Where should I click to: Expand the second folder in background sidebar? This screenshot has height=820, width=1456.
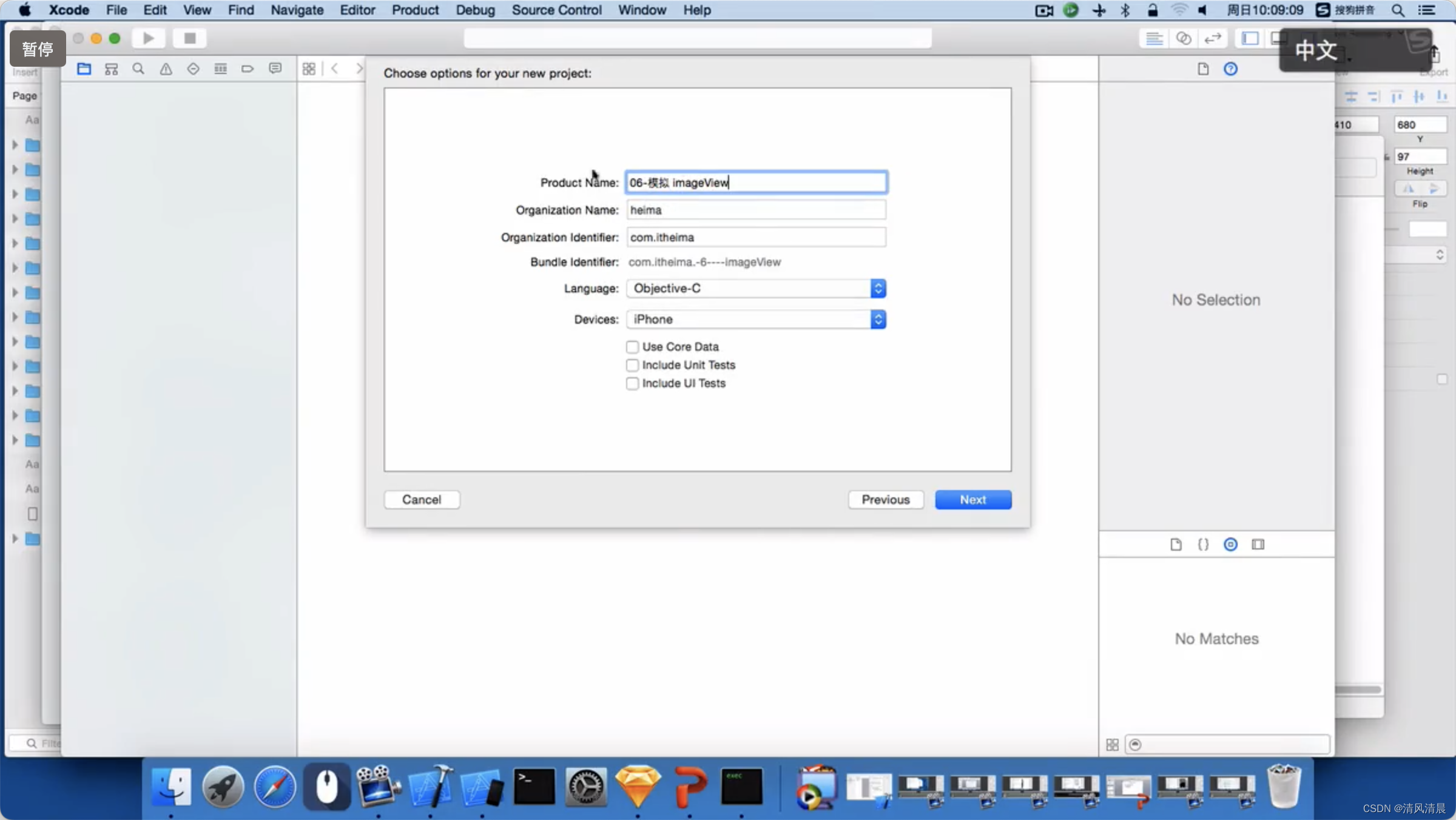point(15,169)
